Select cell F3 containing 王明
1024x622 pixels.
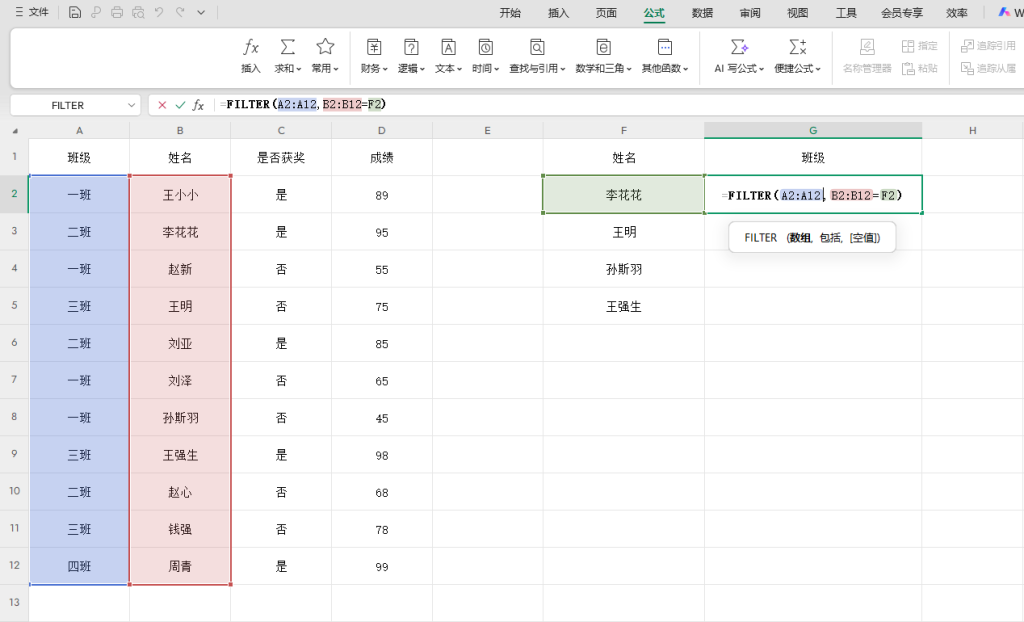[623, 232]
